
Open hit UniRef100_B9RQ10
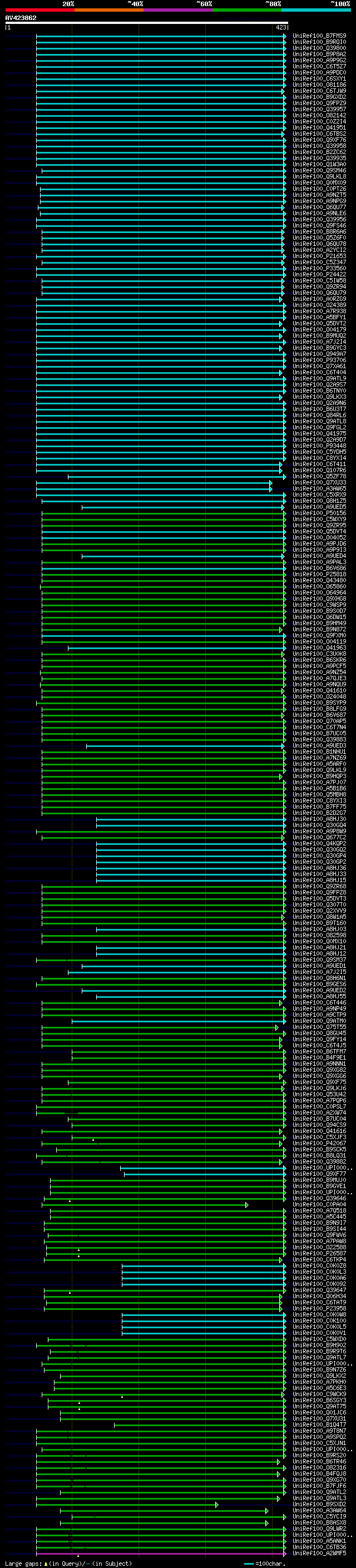319,42
